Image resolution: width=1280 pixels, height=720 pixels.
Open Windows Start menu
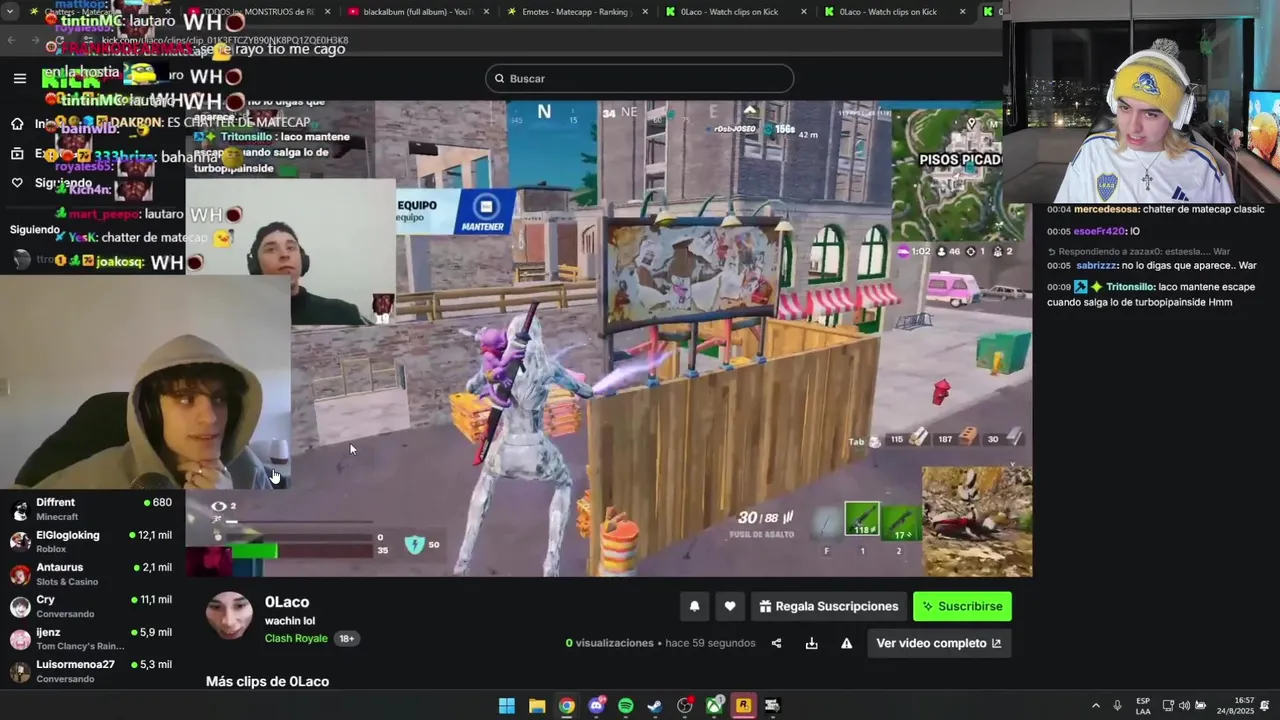pyautogui.click(x=507, y=706)
